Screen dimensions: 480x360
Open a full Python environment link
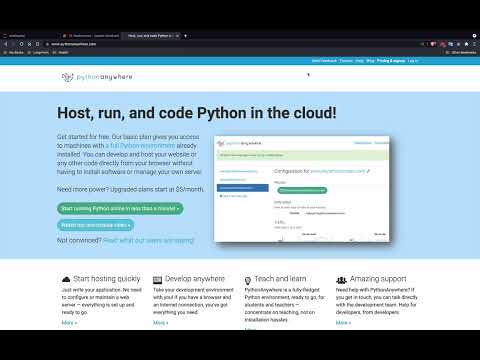(x=140, y=146)
